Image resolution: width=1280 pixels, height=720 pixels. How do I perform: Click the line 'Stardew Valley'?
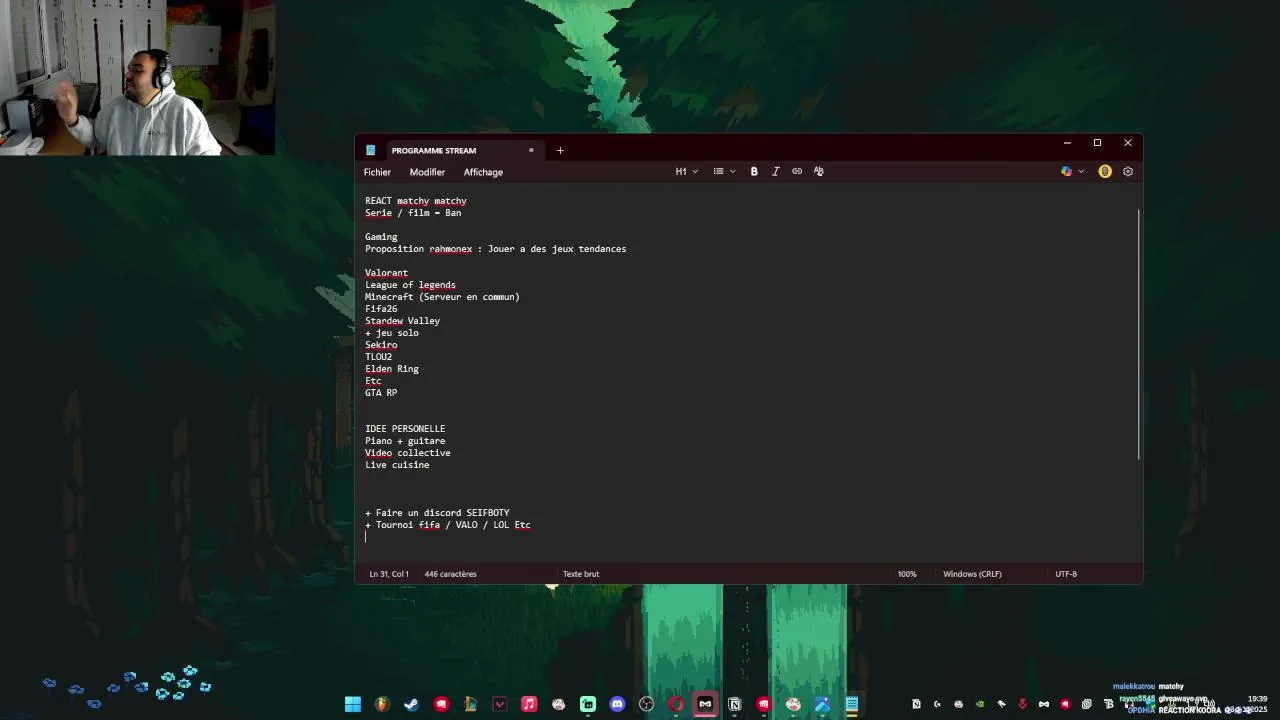(402, 321)
